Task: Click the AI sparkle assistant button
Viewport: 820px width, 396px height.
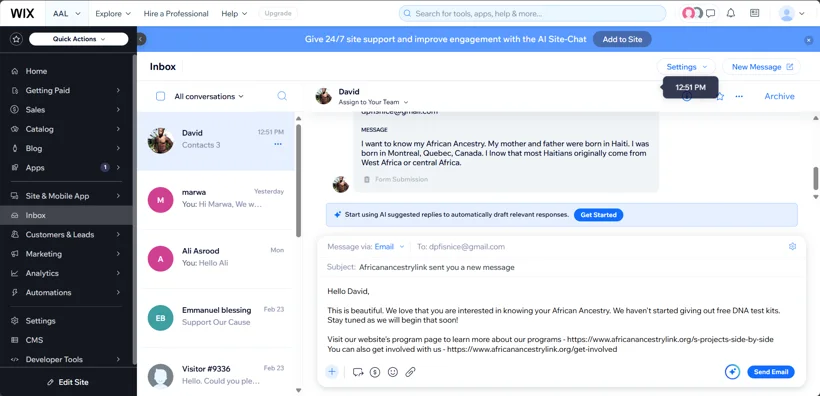Action: (732, 372)
